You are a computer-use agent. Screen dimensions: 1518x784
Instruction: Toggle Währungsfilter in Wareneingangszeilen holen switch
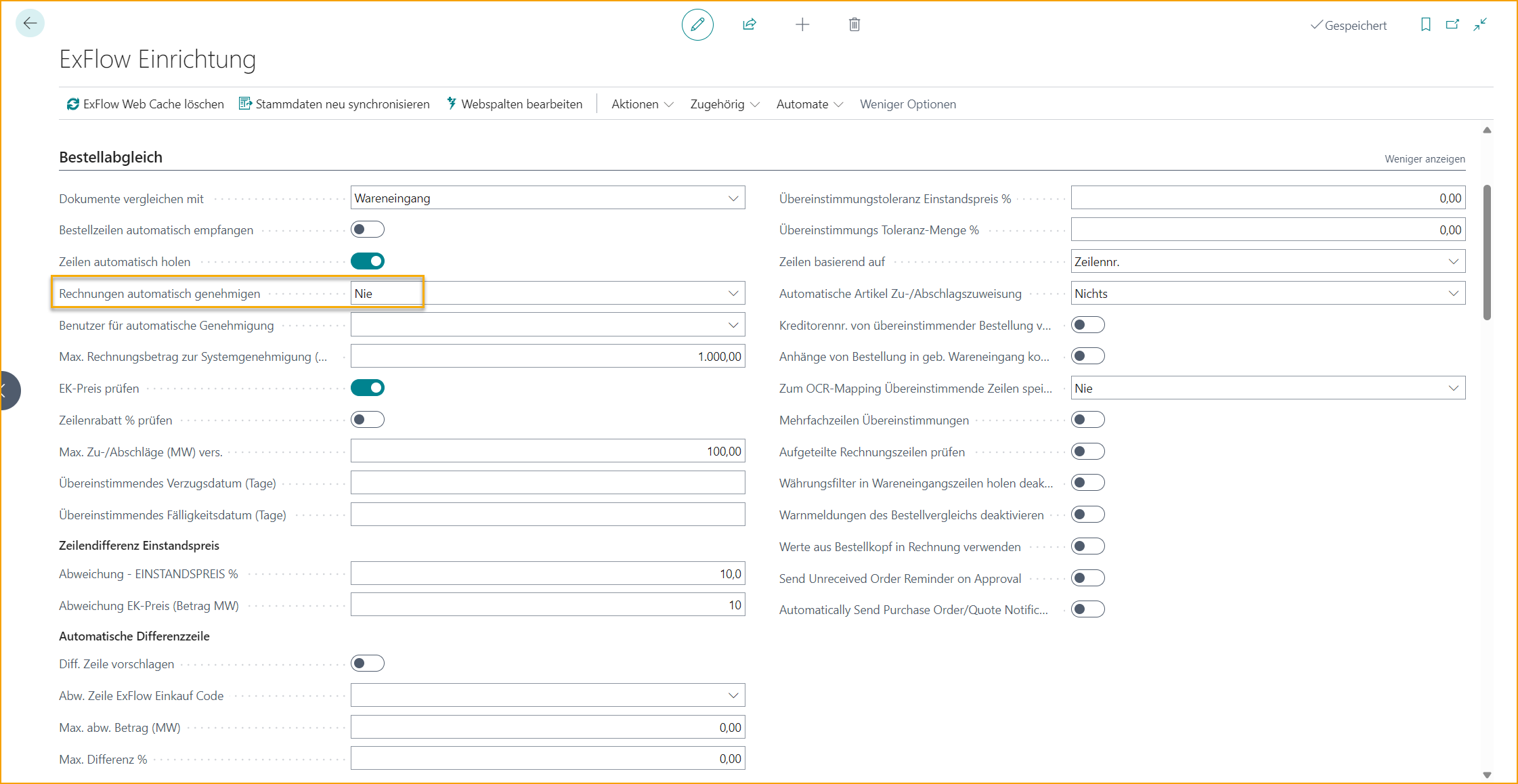pyautogui.click(x=1088, y=483)
